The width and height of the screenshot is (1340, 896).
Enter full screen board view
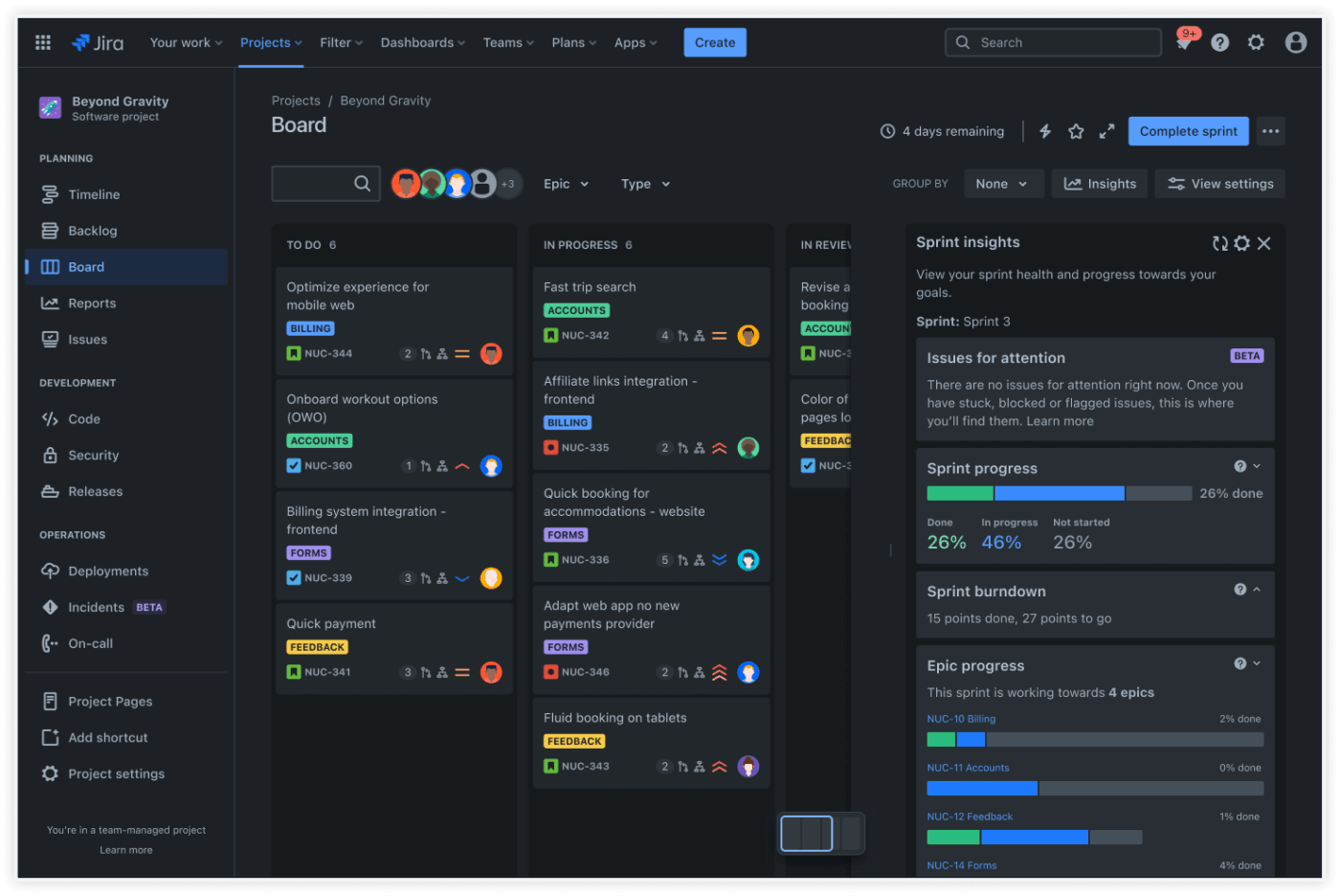(x=1106, y=131)
